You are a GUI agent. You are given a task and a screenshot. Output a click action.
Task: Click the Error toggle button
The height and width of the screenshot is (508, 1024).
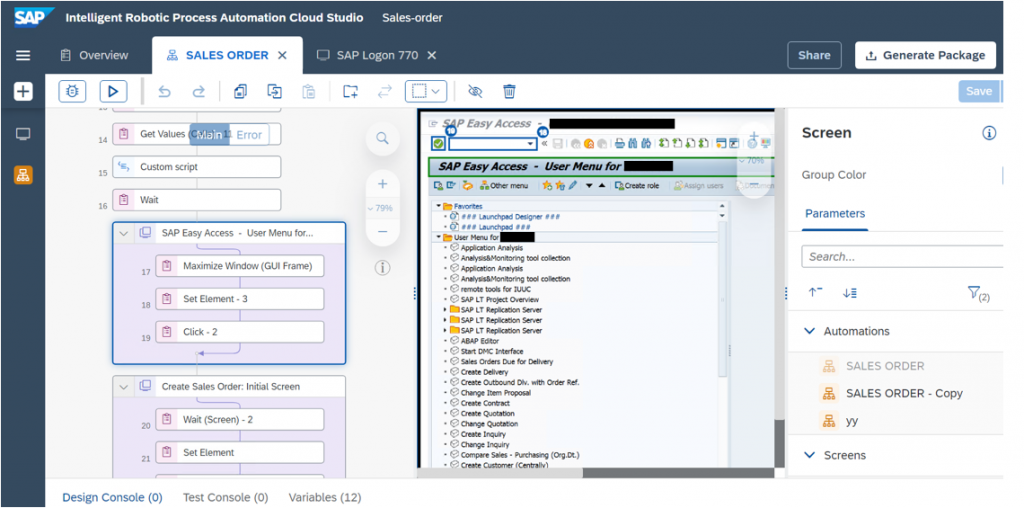click(x=249, y=135)
